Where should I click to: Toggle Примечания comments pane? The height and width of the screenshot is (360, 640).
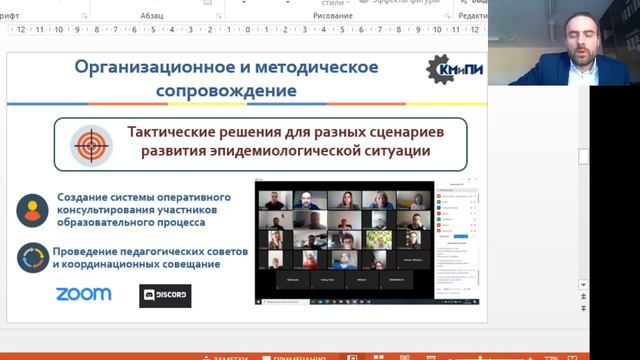click(x=294, y=358)
